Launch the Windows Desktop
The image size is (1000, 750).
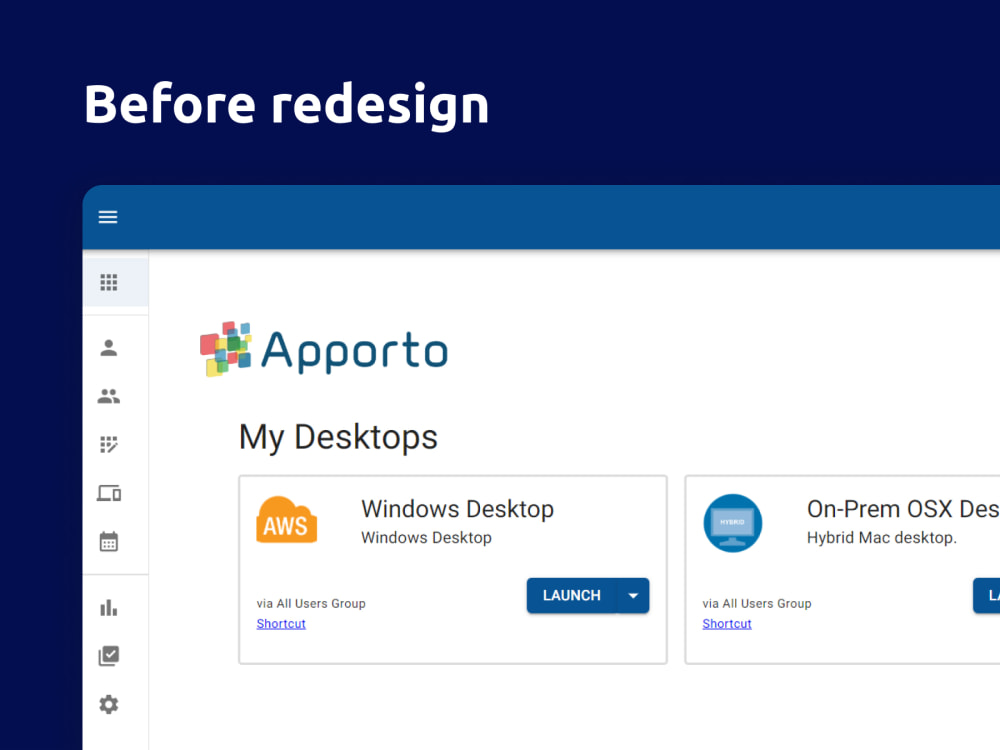click(x=571, y=596)
